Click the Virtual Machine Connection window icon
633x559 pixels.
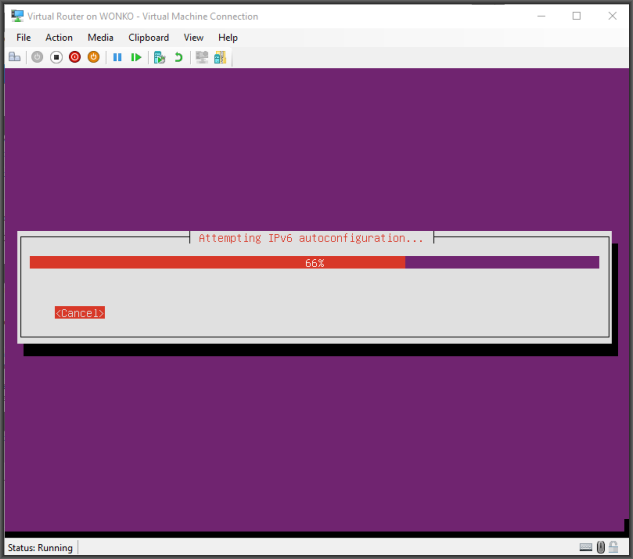point(17,16)
